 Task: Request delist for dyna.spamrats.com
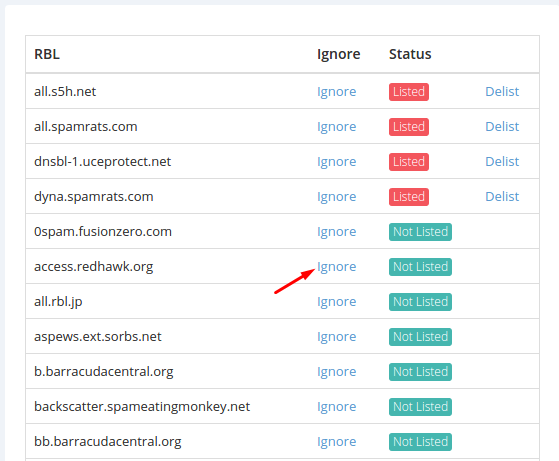click(x=502, y=196)
